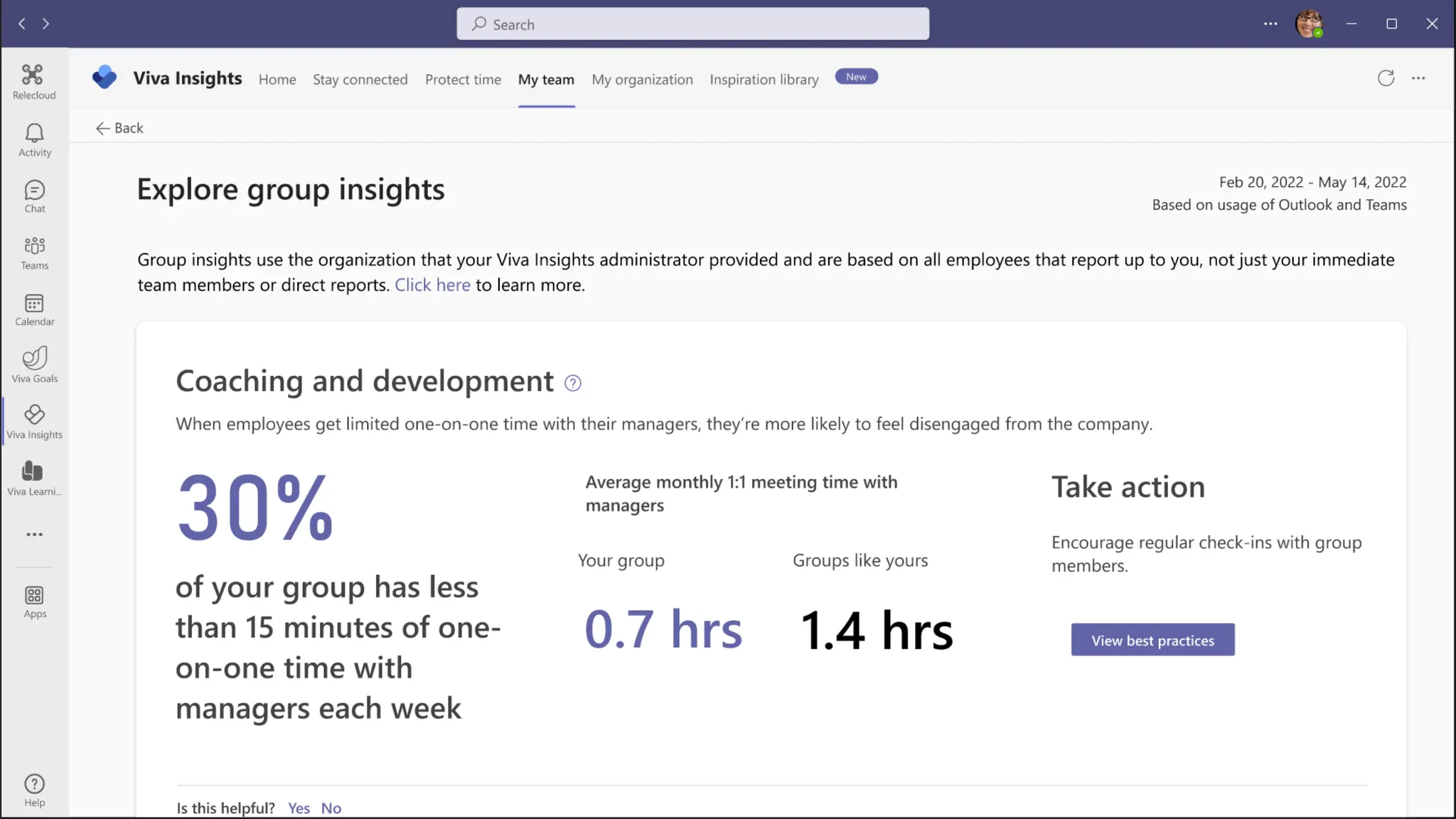Click the Relecloud organization icon
This screenshot has height=819, width=1456.
pos(33,75)
